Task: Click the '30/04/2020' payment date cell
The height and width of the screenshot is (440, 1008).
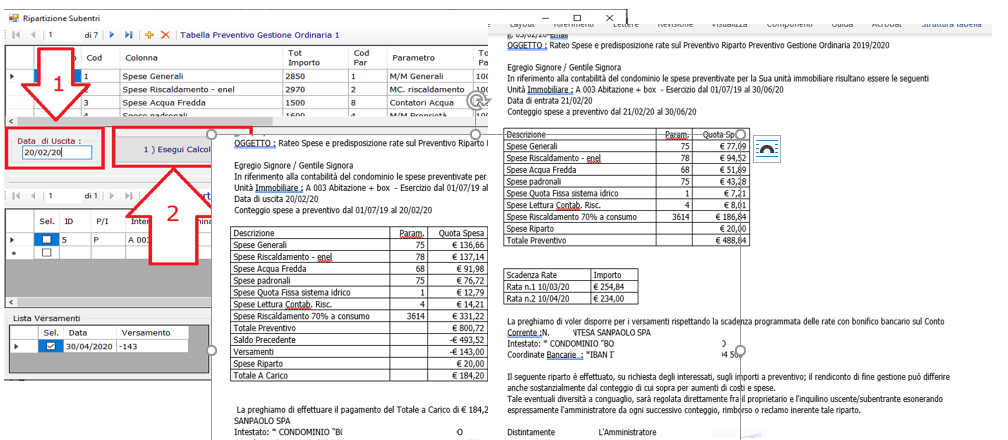Action: point(91,346)
